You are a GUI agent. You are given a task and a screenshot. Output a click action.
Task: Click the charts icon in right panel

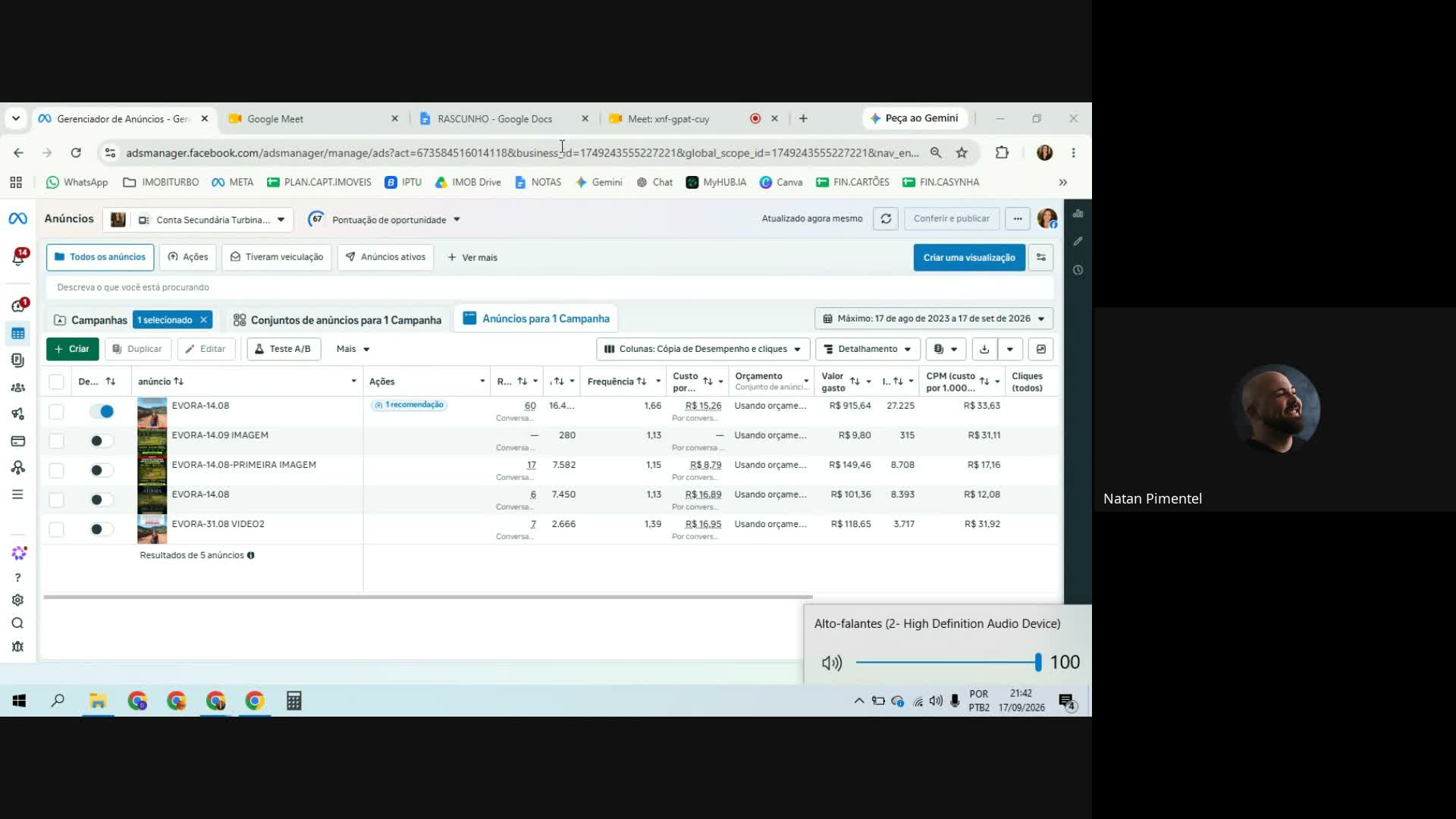click(x=1078, y=214)
